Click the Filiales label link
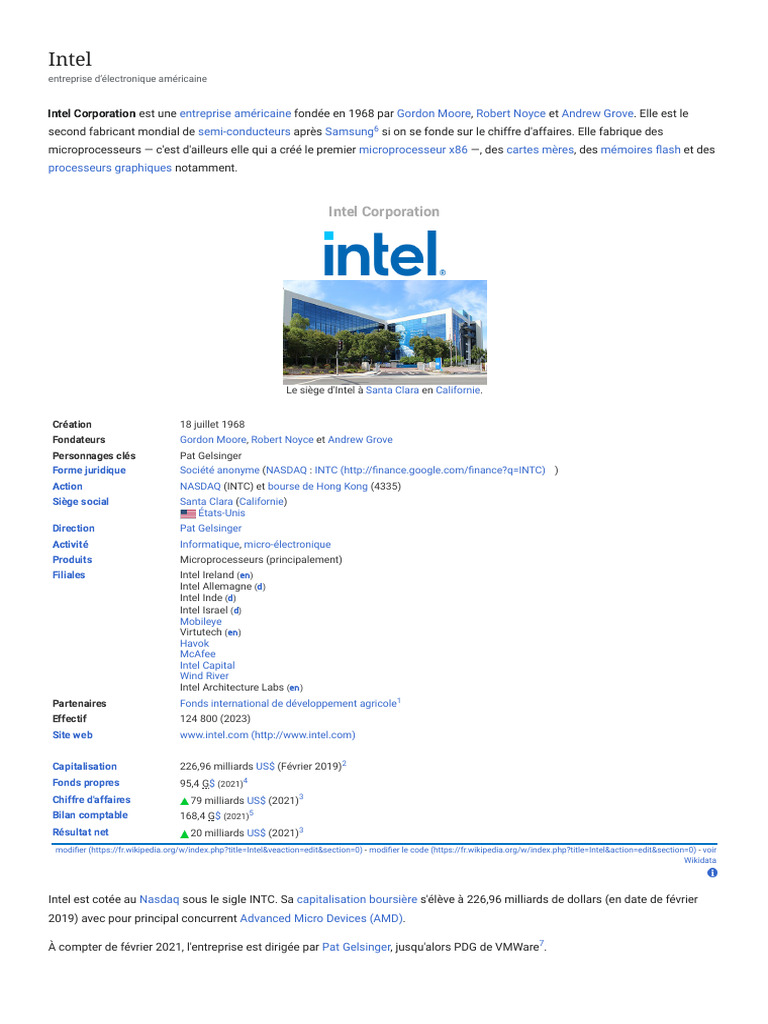Viewport: 768px width, 1024px height. coord(69,575)
